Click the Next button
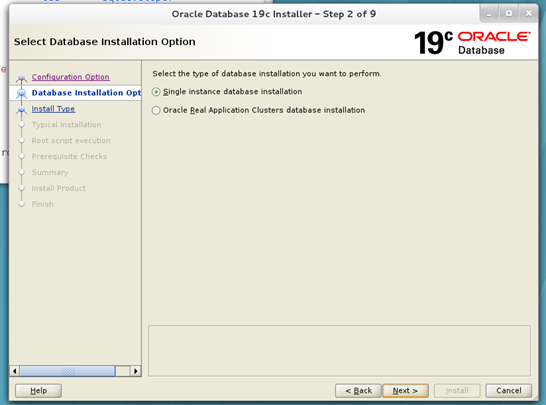The width and height of the screenshot is (546, 405). [x=405, y=391]
